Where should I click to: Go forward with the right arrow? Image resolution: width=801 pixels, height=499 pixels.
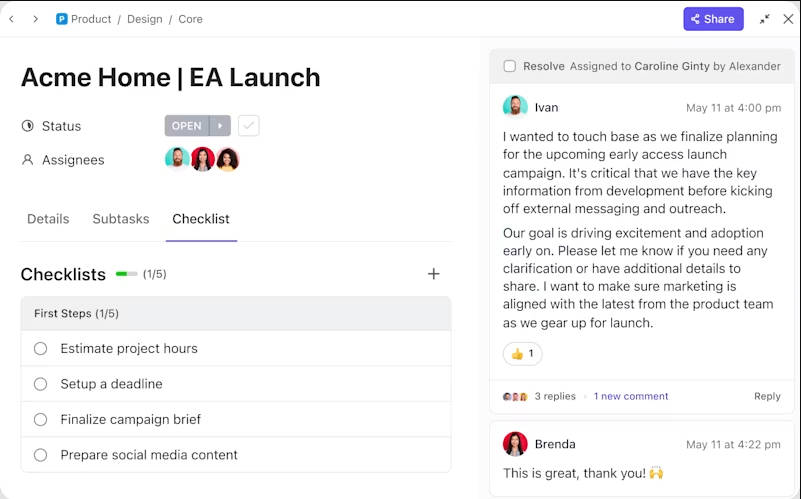click(x=35, y=19)
